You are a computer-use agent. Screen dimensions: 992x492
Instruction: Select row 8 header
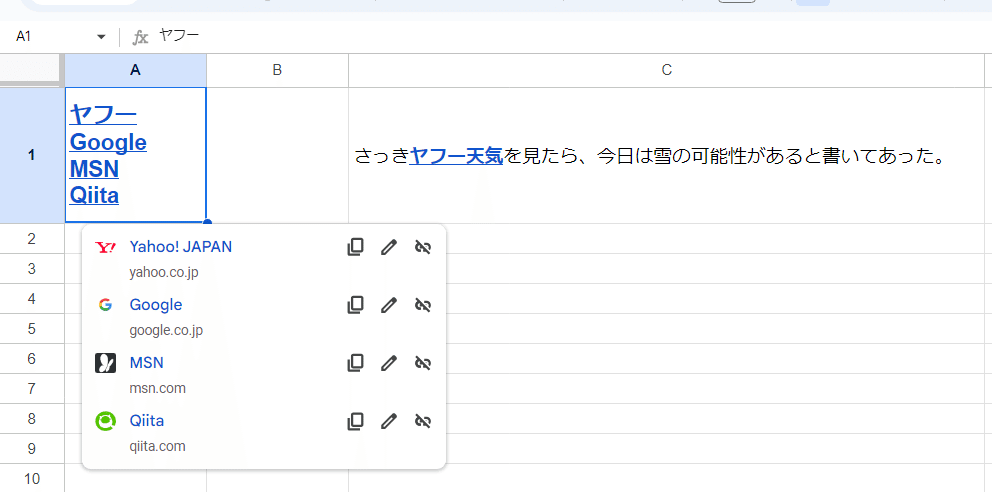tap(32, 419)
